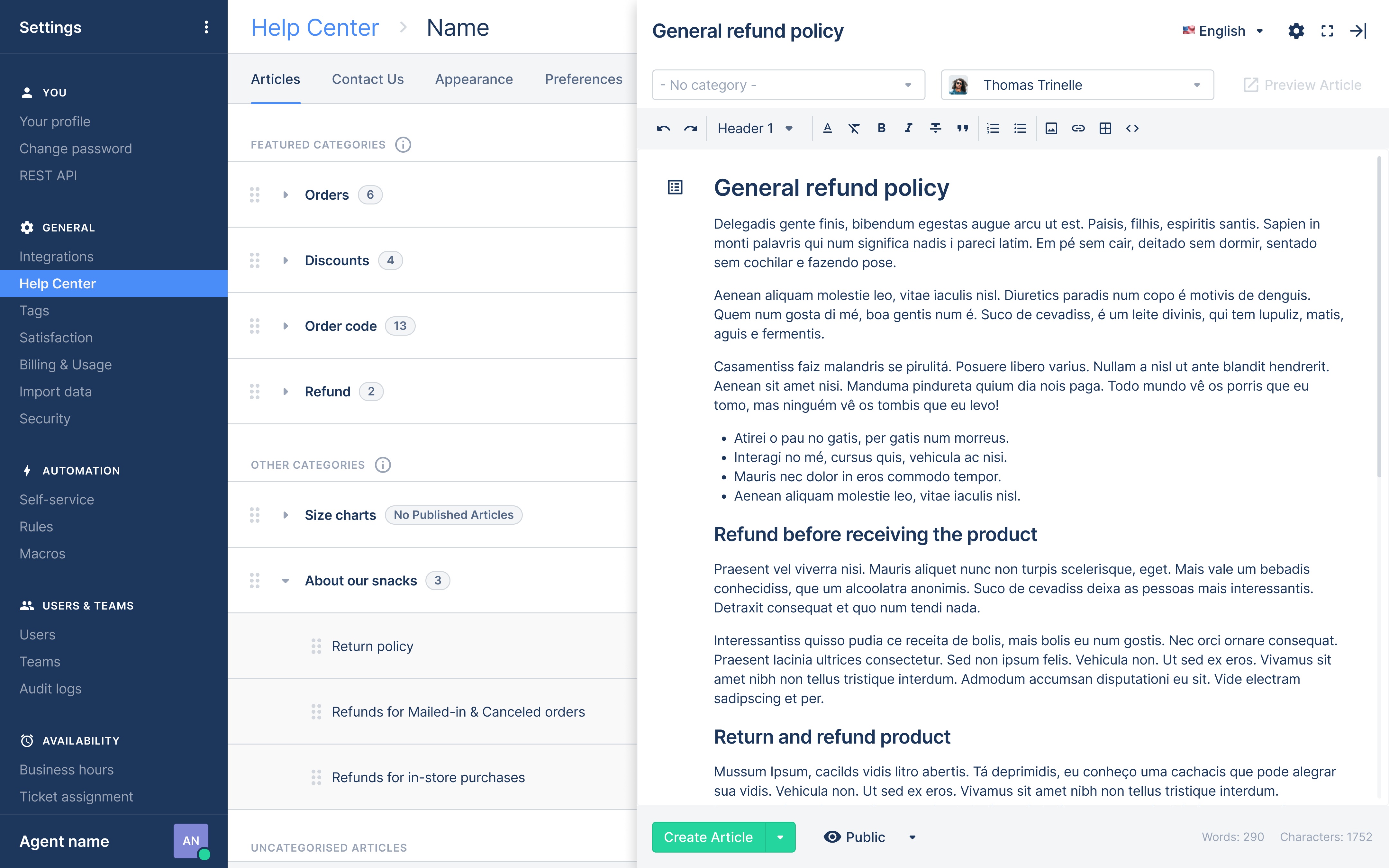Toggle fullscreen editor mode

click(x=1327, y=31)
